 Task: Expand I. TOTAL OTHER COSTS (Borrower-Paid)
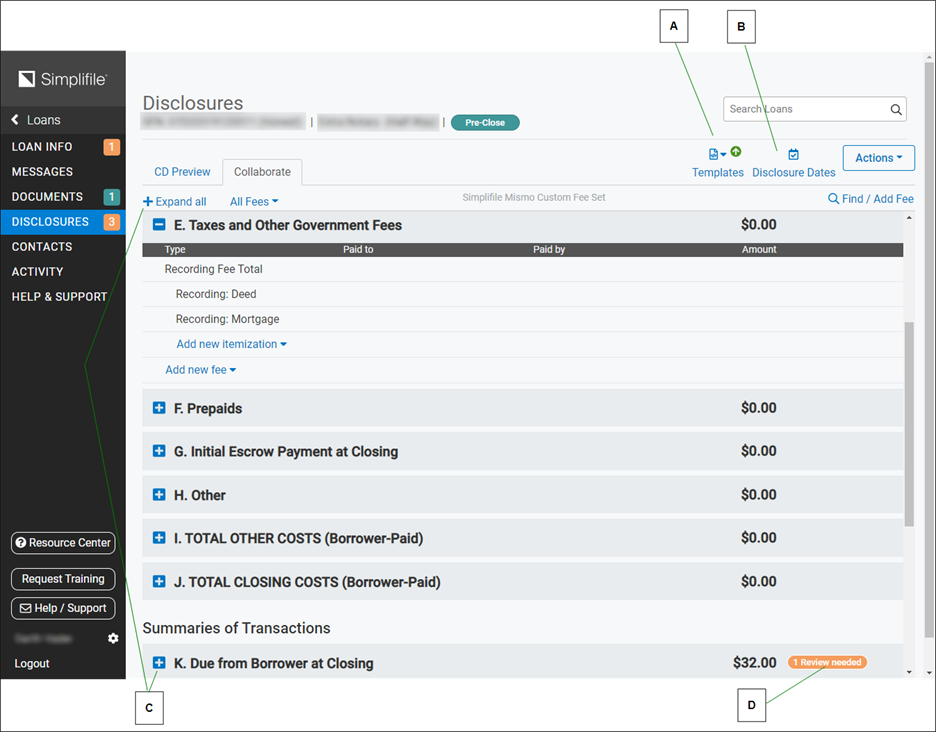(x=159, y=537)
